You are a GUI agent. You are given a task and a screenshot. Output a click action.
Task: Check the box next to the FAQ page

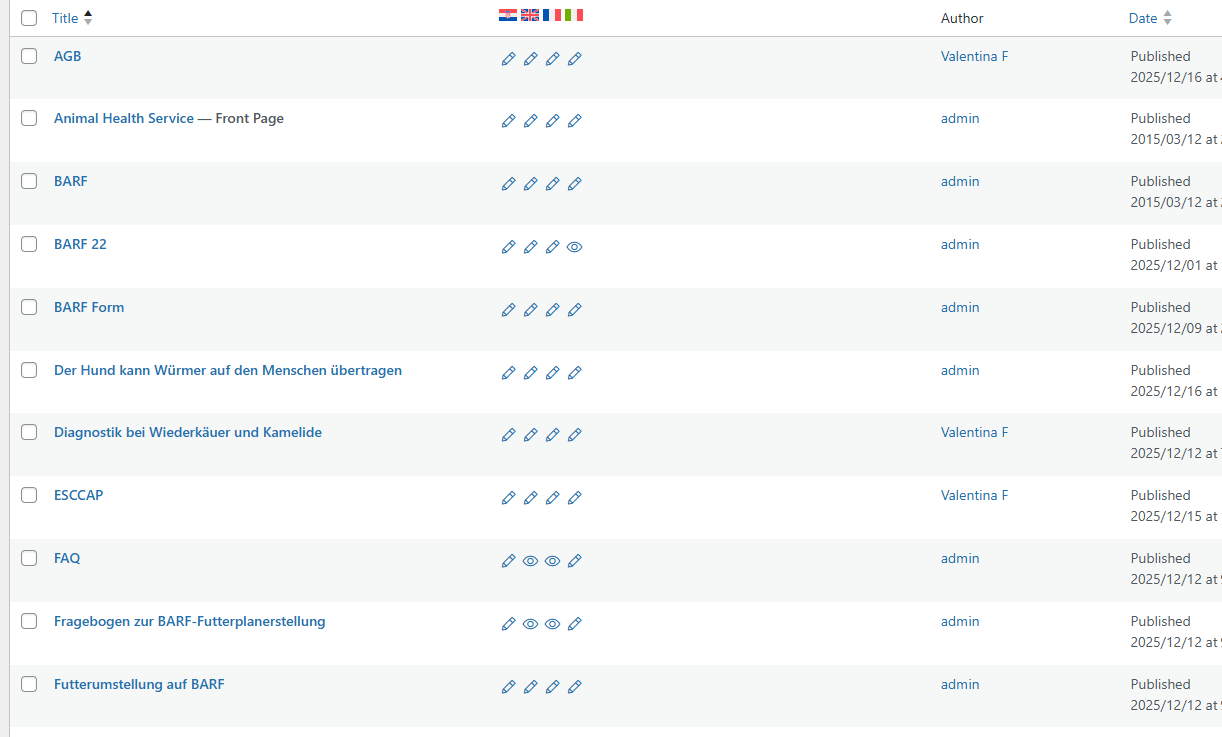29,558
